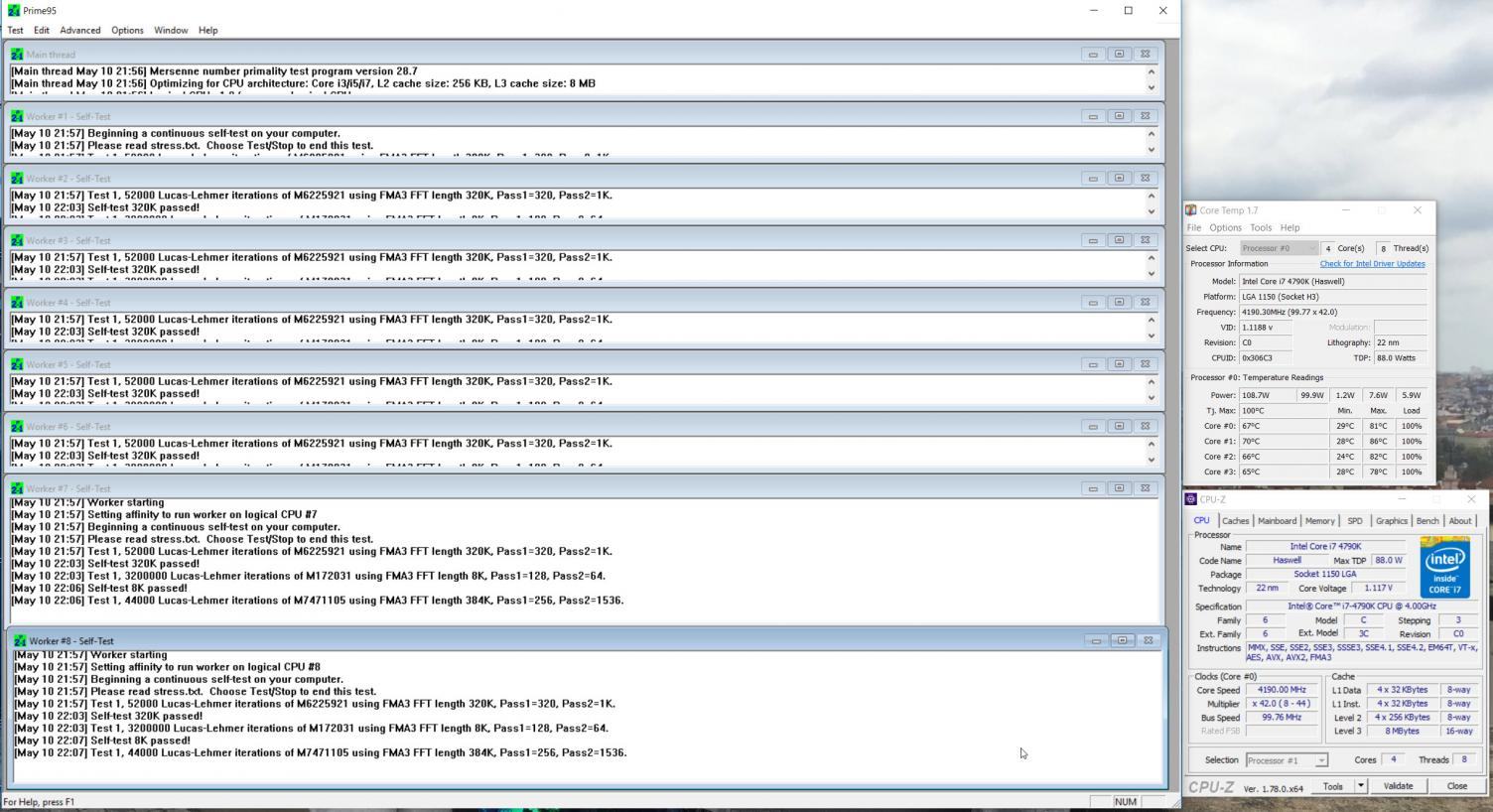Viewport: 1493px width, 812px height.
Task: Open the Advanced menu in Prime95
Action: coord(80,30)
